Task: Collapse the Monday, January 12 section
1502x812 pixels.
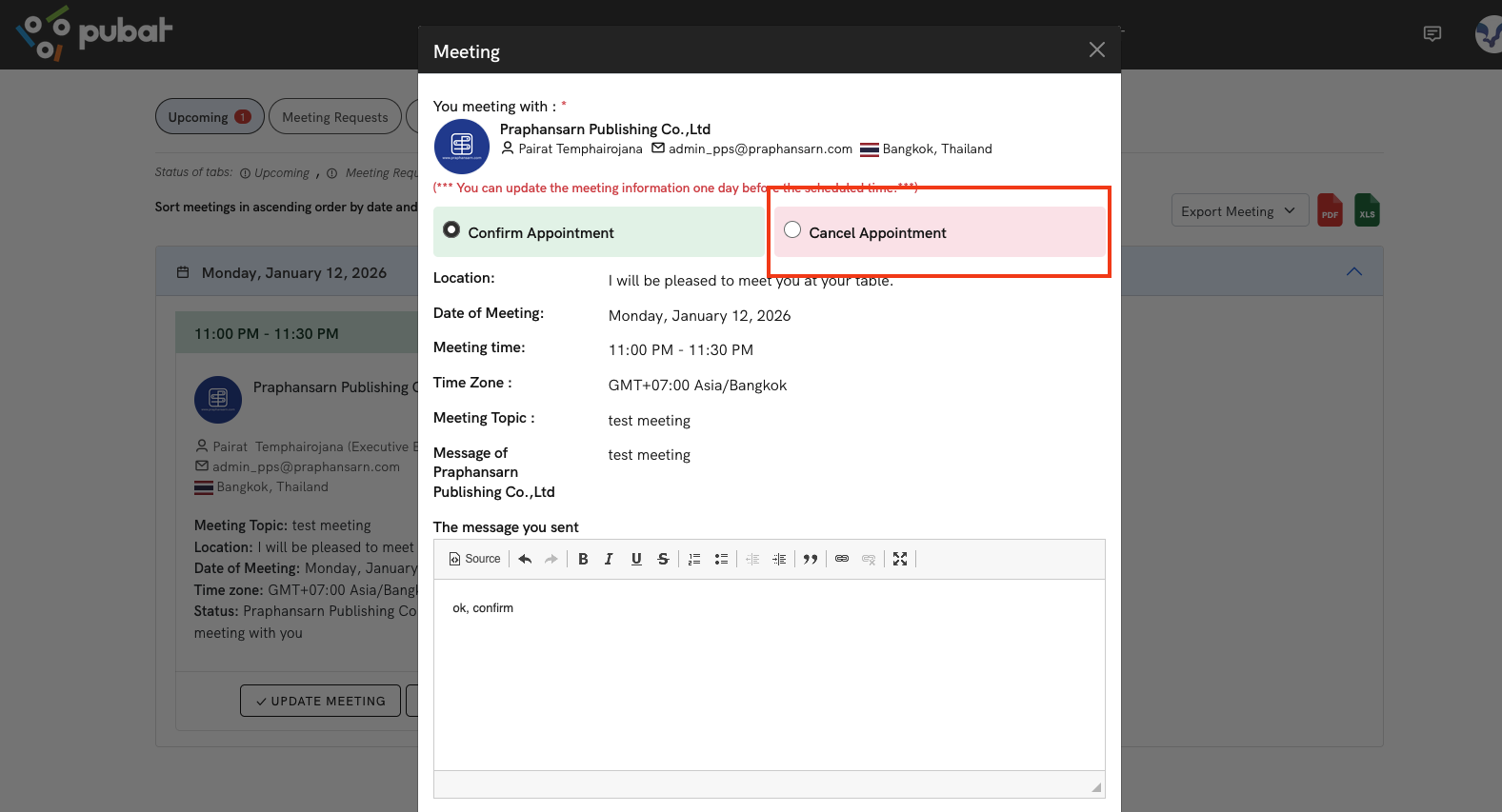Action: pyautogui.click(x=1353, y=272)
